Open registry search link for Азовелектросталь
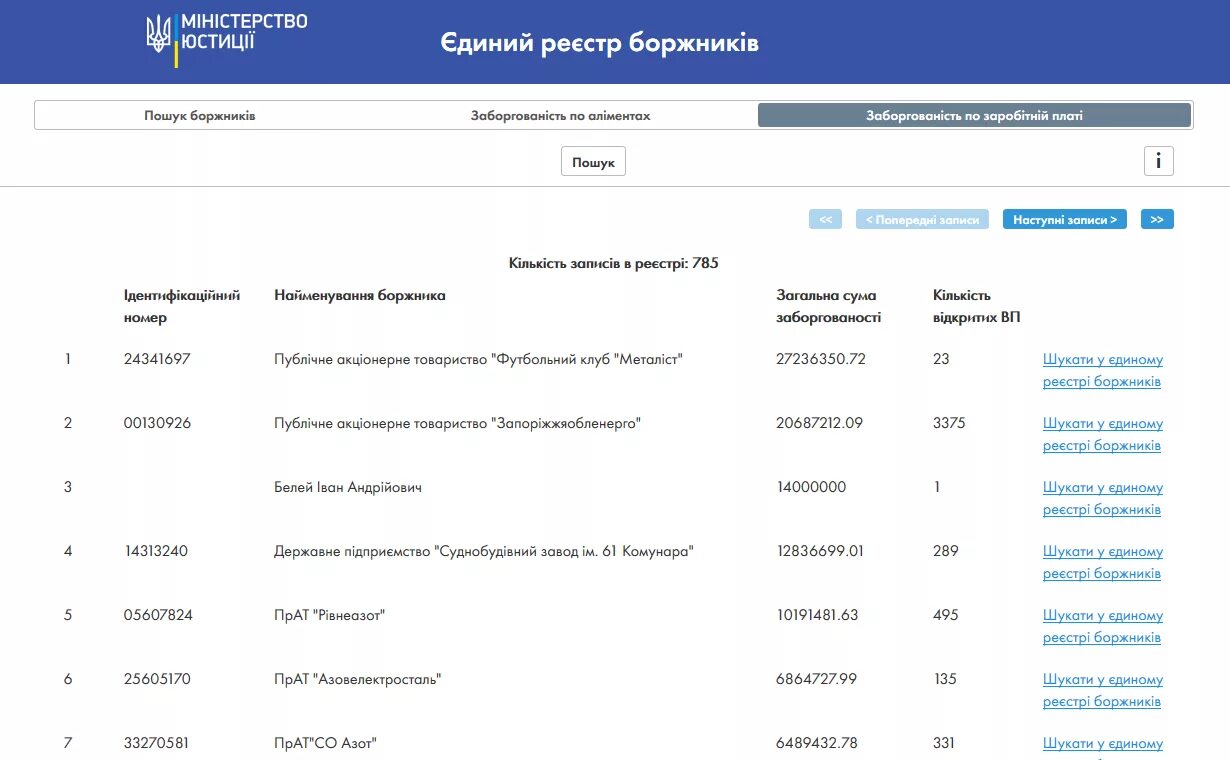Viewport: 1230px width, 760px height. 1103,690
